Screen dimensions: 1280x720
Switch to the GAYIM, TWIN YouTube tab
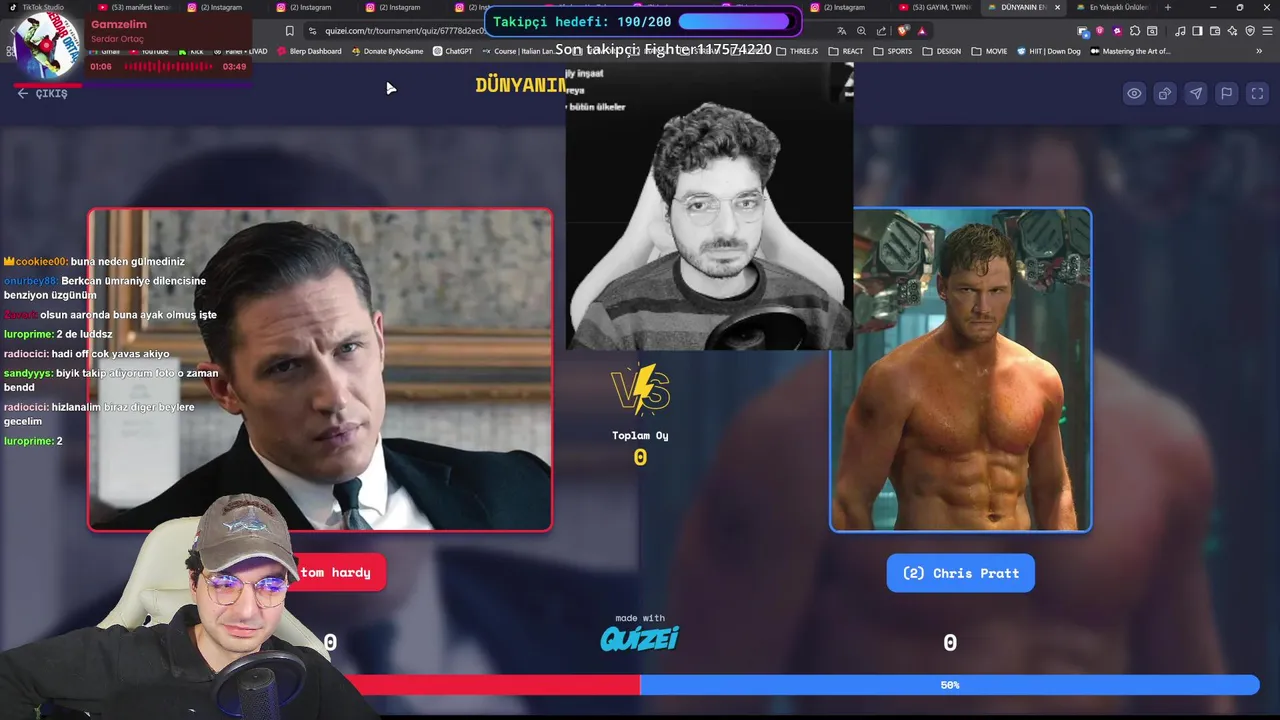coord(936,7)
